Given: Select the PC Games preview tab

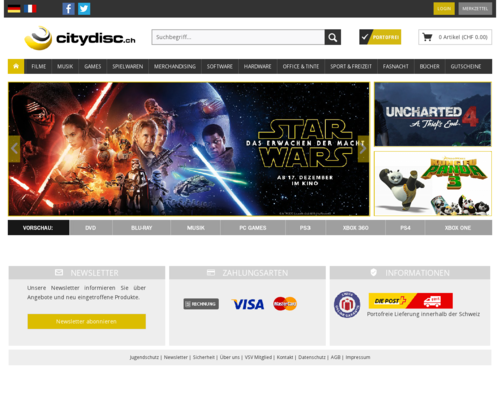Looking at the screenshot, I should click(253, 228).
